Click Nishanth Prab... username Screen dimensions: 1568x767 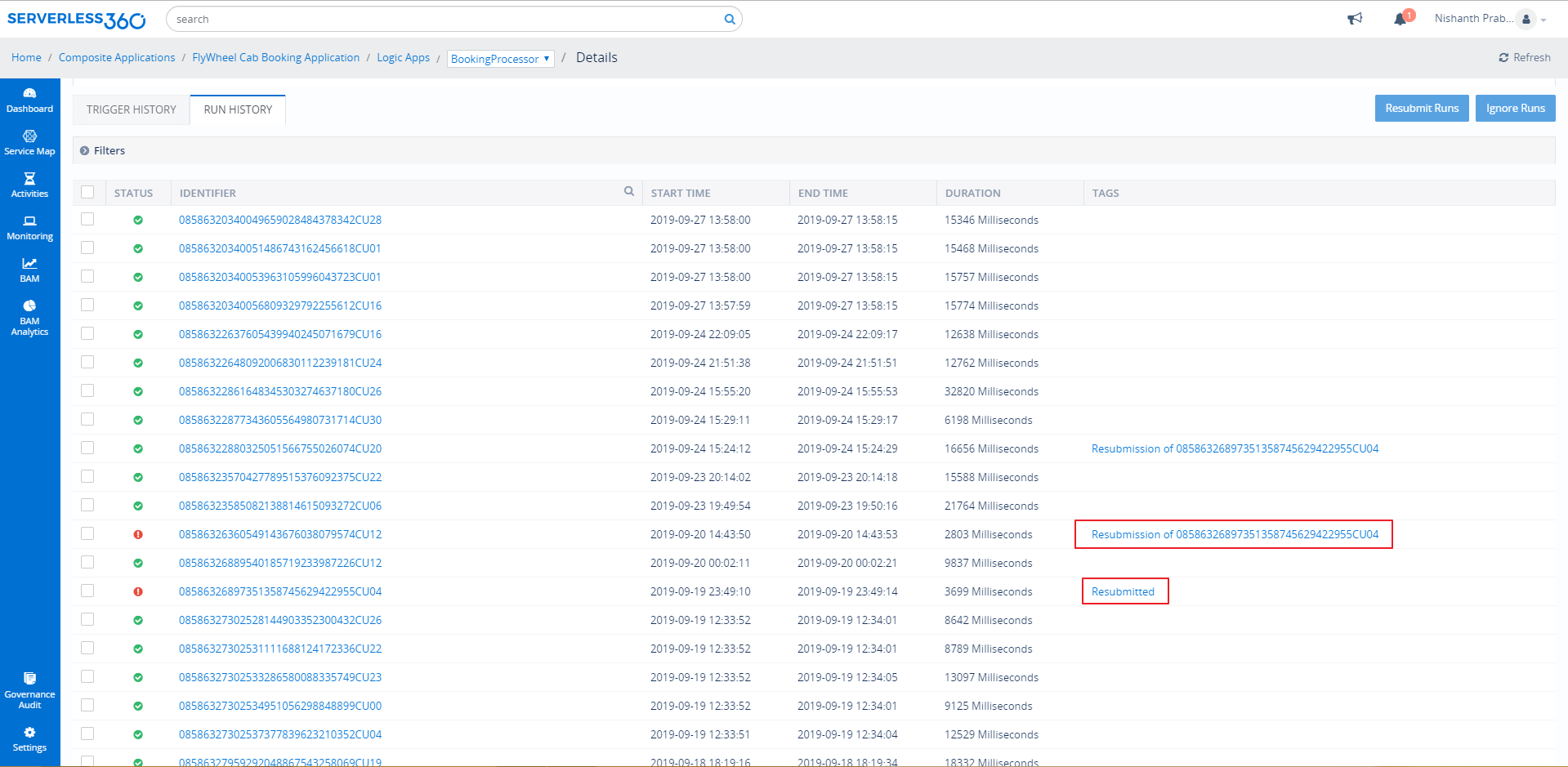coord(1473,18)
